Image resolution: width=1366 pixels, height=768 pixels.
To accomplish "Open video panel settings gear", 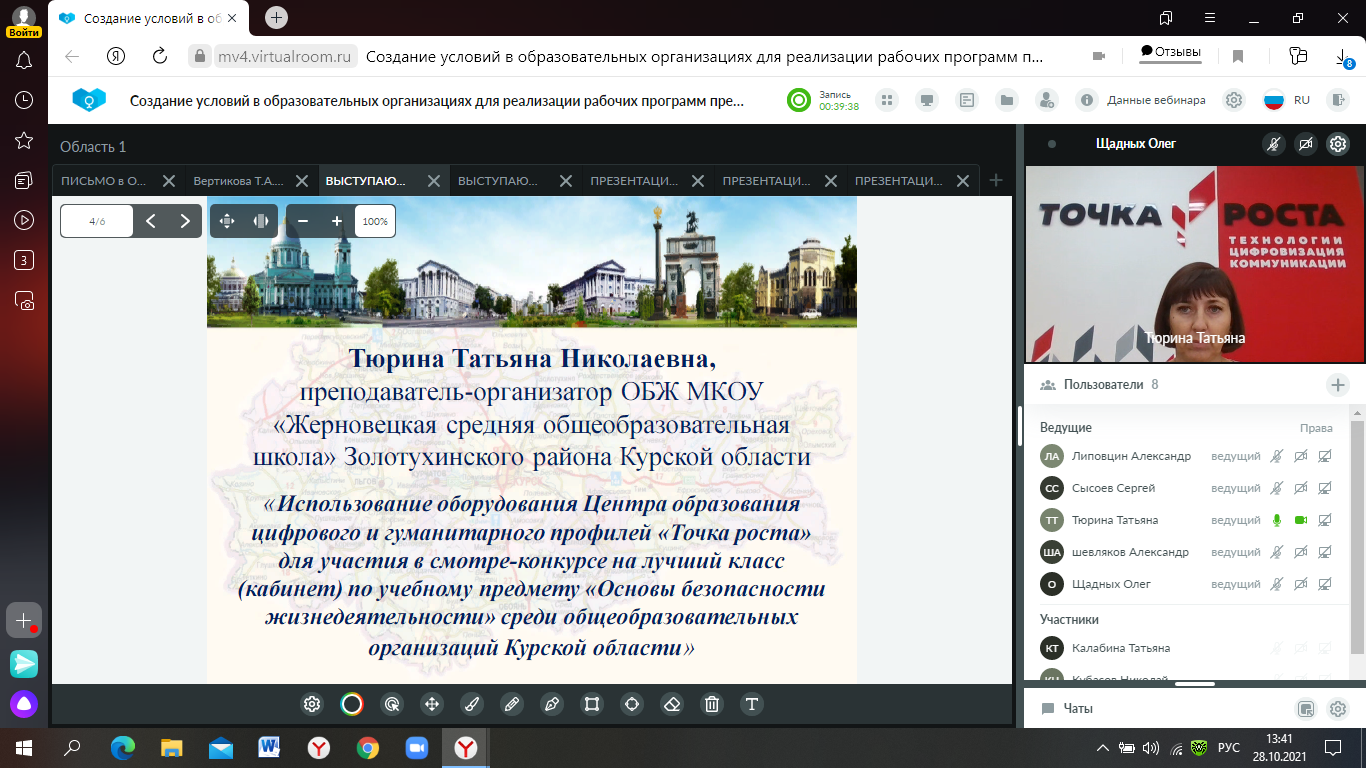I will (1338, 144).
